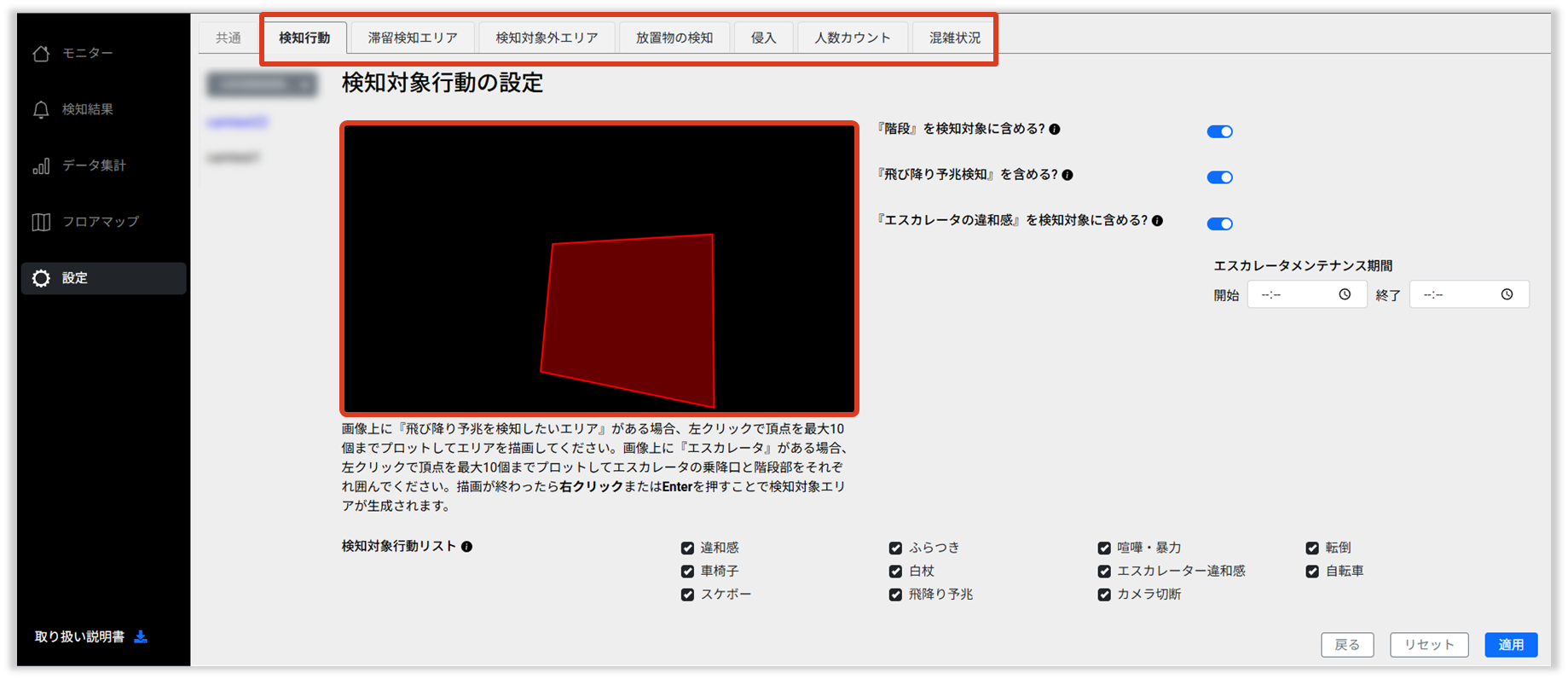Download the 取り扱い説明書 manual icon
The width and height of the screenshot is (1568, 679).
pyautogui.click(x=142, y=636)
